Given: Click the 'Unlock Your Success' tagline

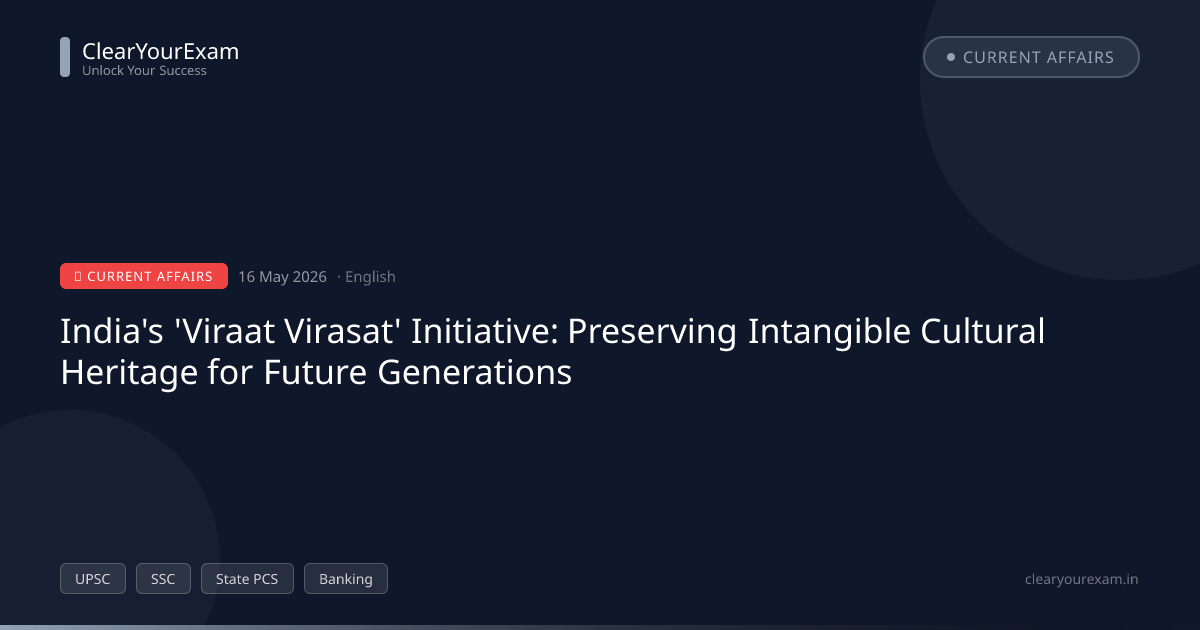Looking at the screenshot, I should 144,71.
